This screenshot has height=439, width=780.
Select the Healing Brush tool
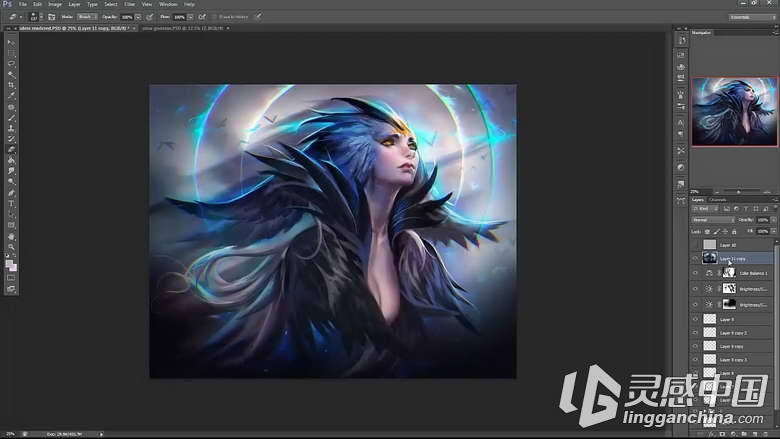11,107
